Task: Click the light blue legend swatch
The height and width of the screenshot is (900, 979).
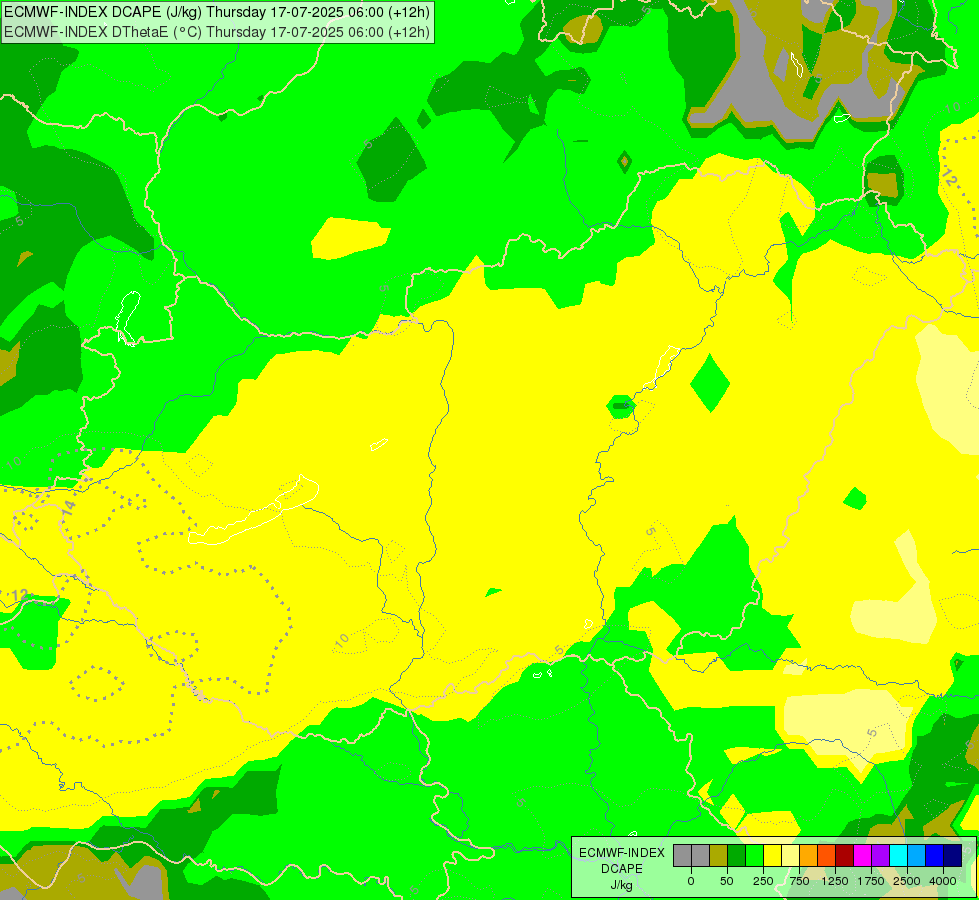Action: 916,856
